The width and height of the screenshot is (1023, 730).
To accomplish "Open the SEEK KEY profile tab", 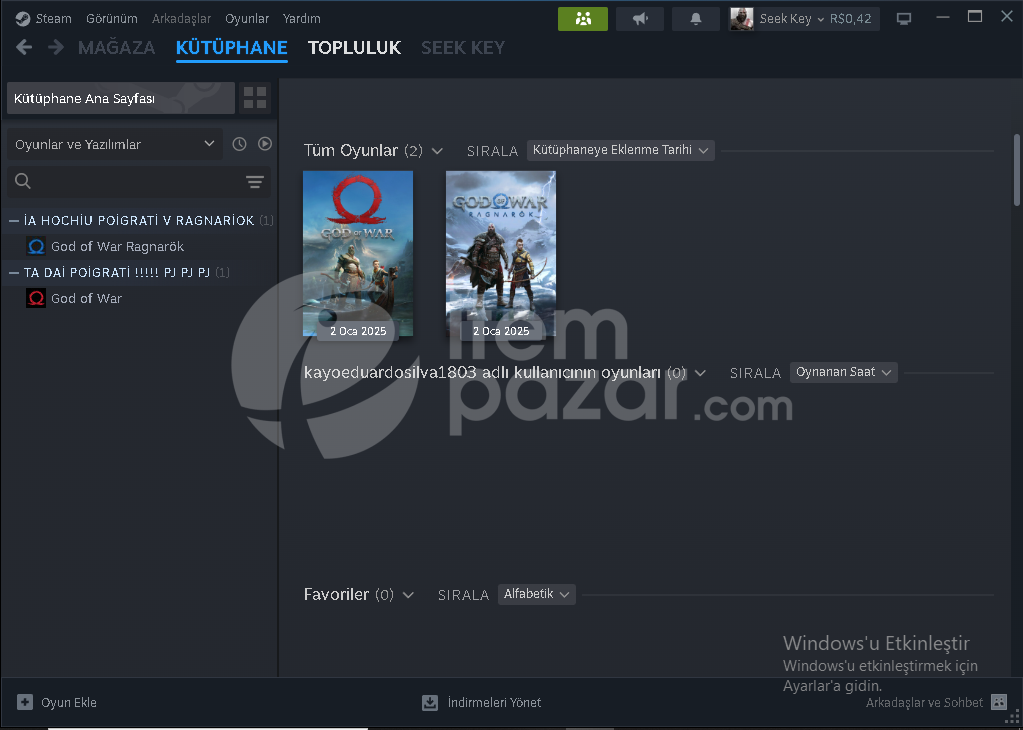I will point(463,48).
